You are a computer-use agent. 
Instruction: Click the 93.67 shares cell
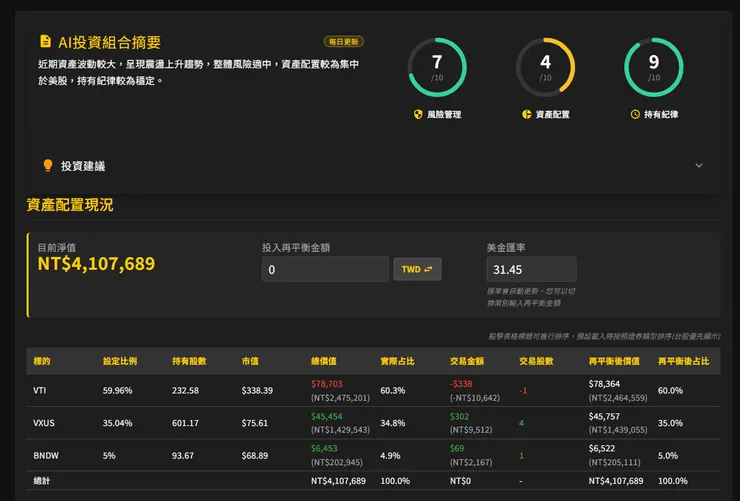(x=183, y=456)
